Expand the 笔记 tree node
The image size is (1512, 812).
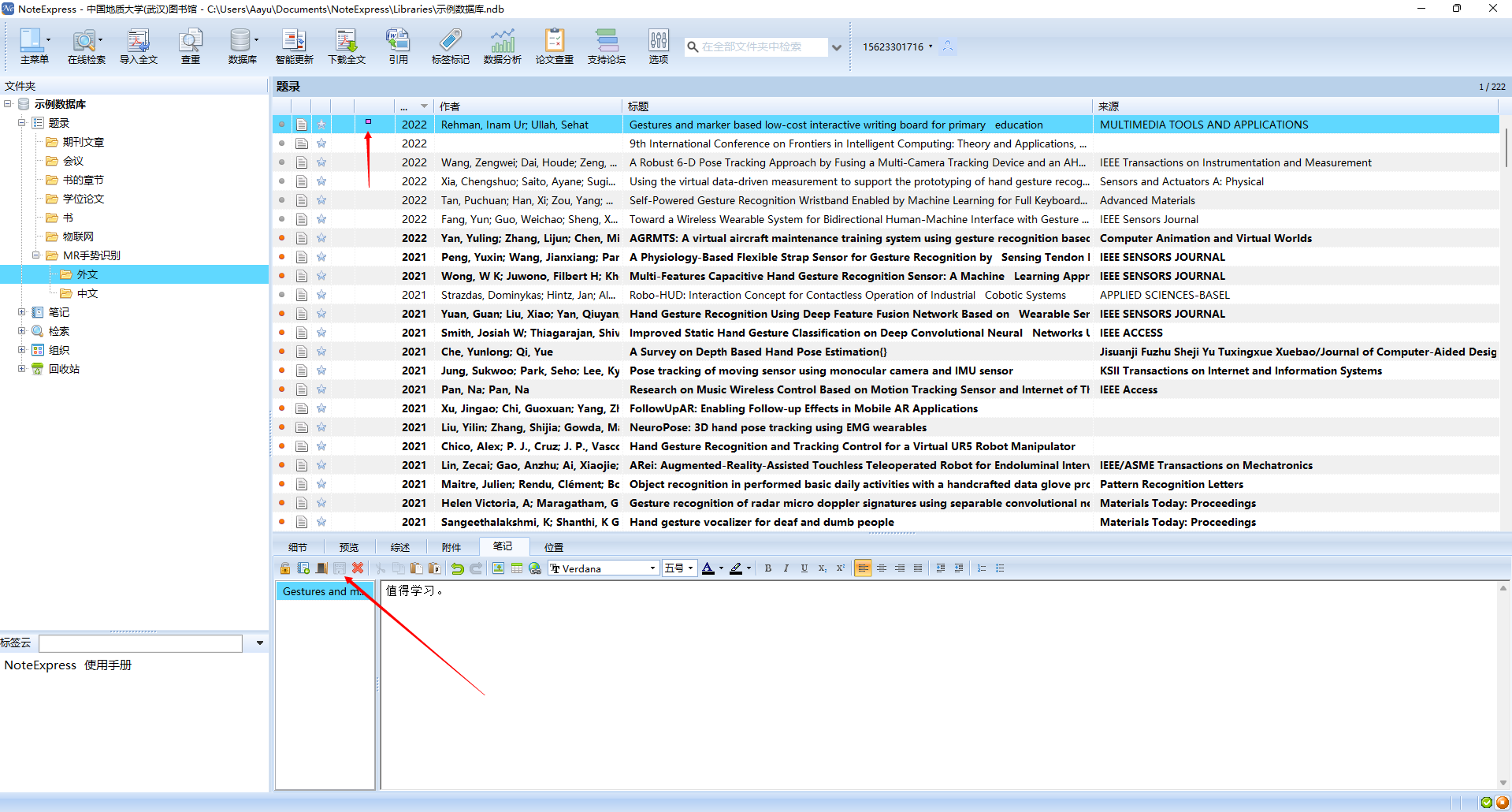pos(22,312)
